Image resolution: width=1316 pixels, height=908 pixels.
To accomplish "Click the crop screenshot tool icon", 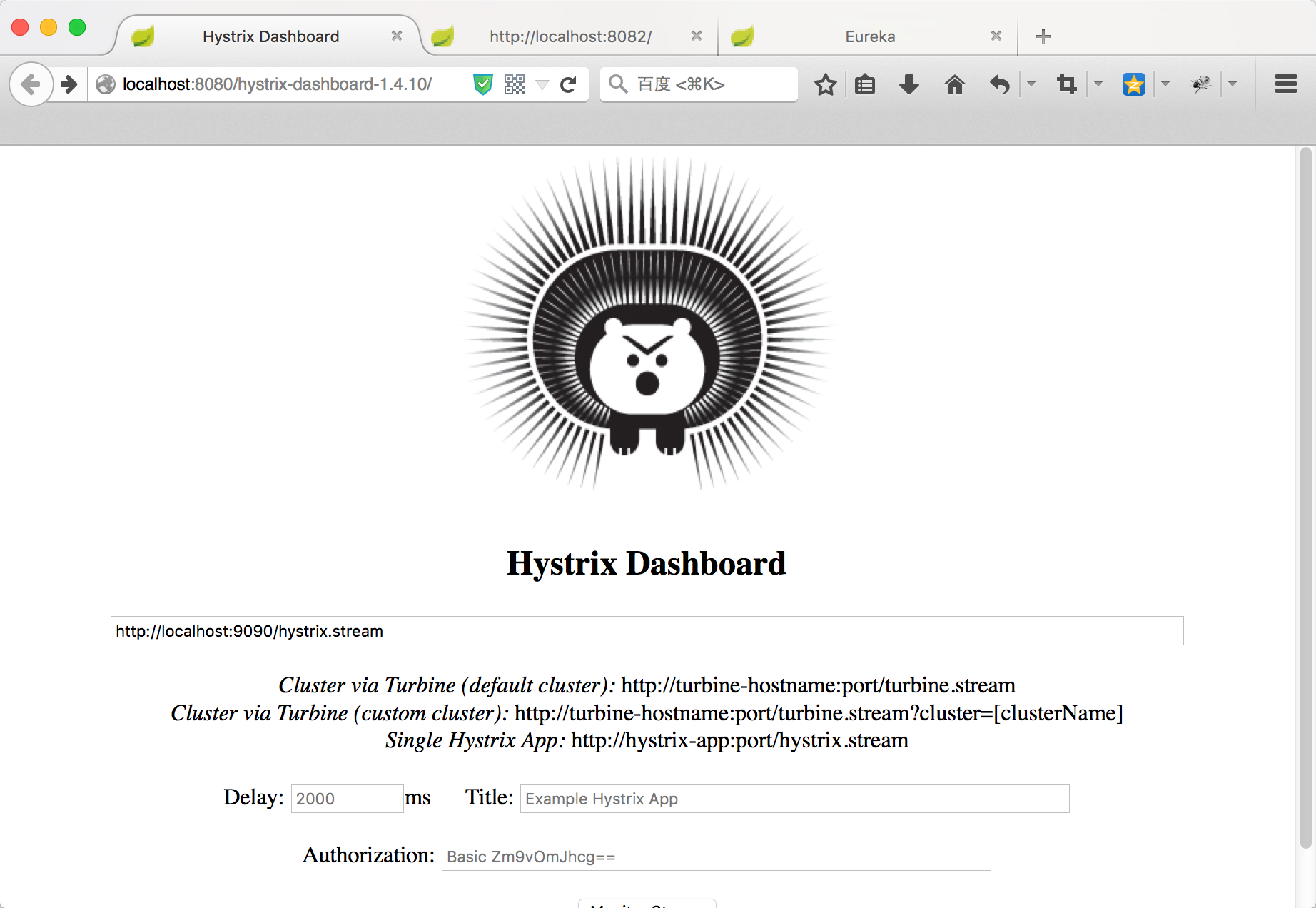I will click(x=1067, y=84).
